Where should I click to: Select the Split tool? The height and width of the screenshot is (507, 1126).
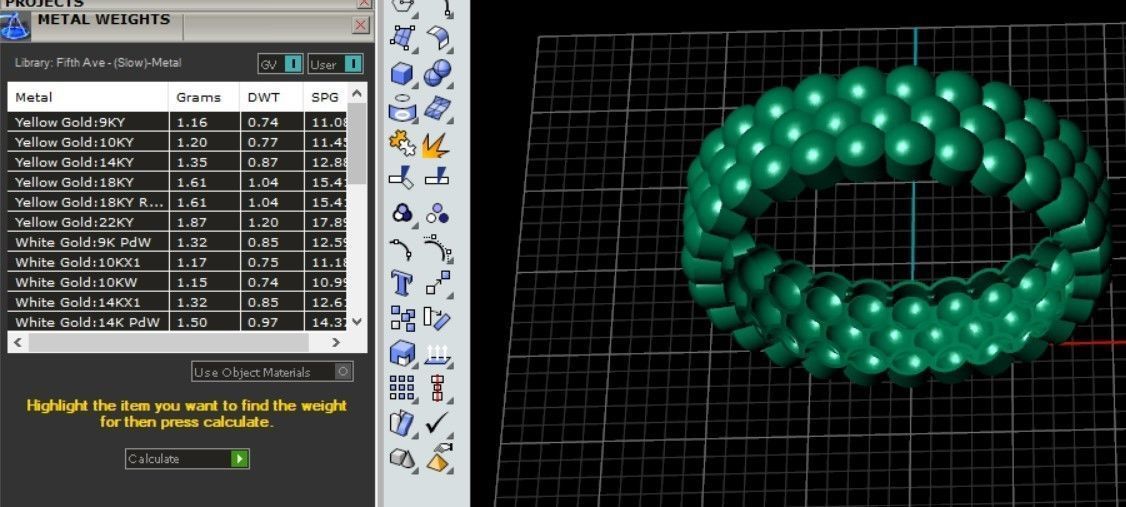pyautogui.click(x=437, y=177)
